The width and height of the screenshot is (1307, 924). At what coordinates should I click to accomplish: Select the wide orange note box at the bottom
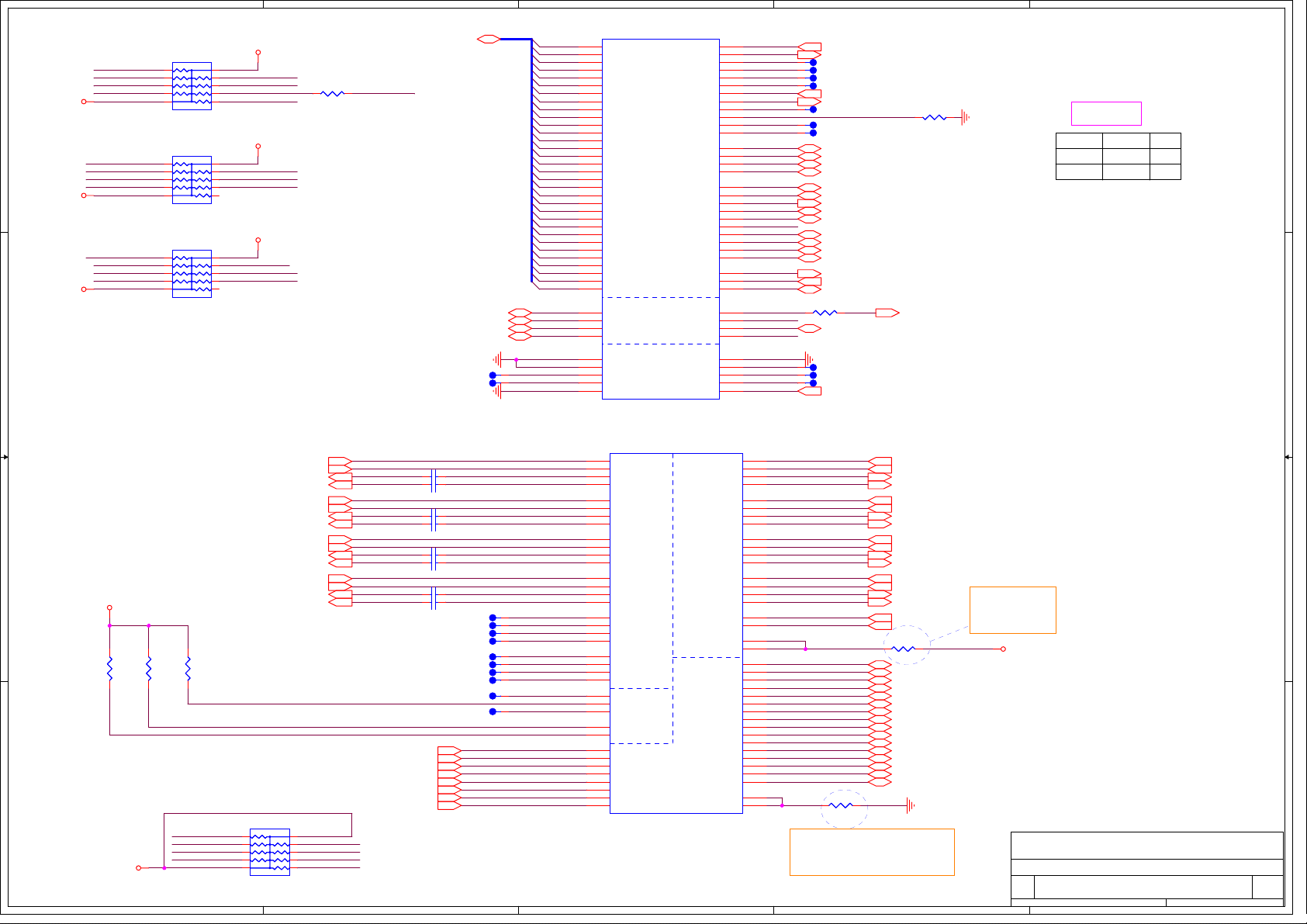coord(872,852)
